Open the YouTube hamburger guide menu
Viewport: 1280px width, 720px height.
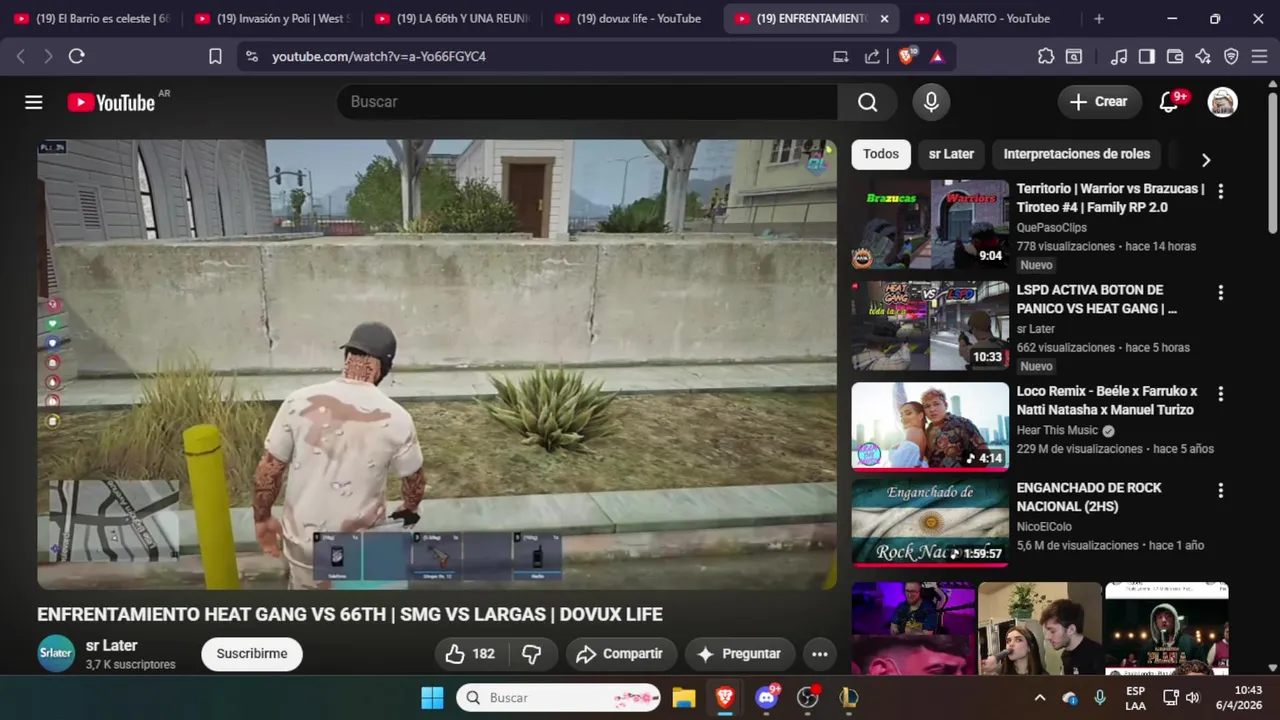pos(34,102)
